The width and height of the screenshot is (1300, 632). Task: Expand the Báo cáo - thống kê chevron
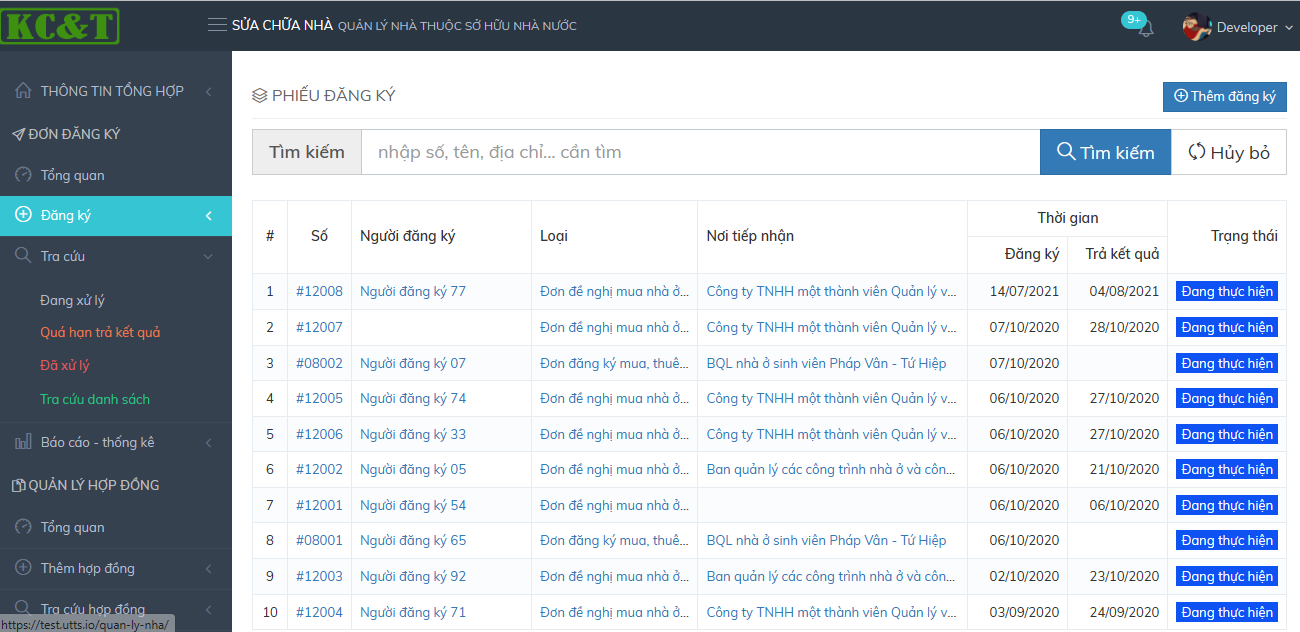[x=209, y=442]
